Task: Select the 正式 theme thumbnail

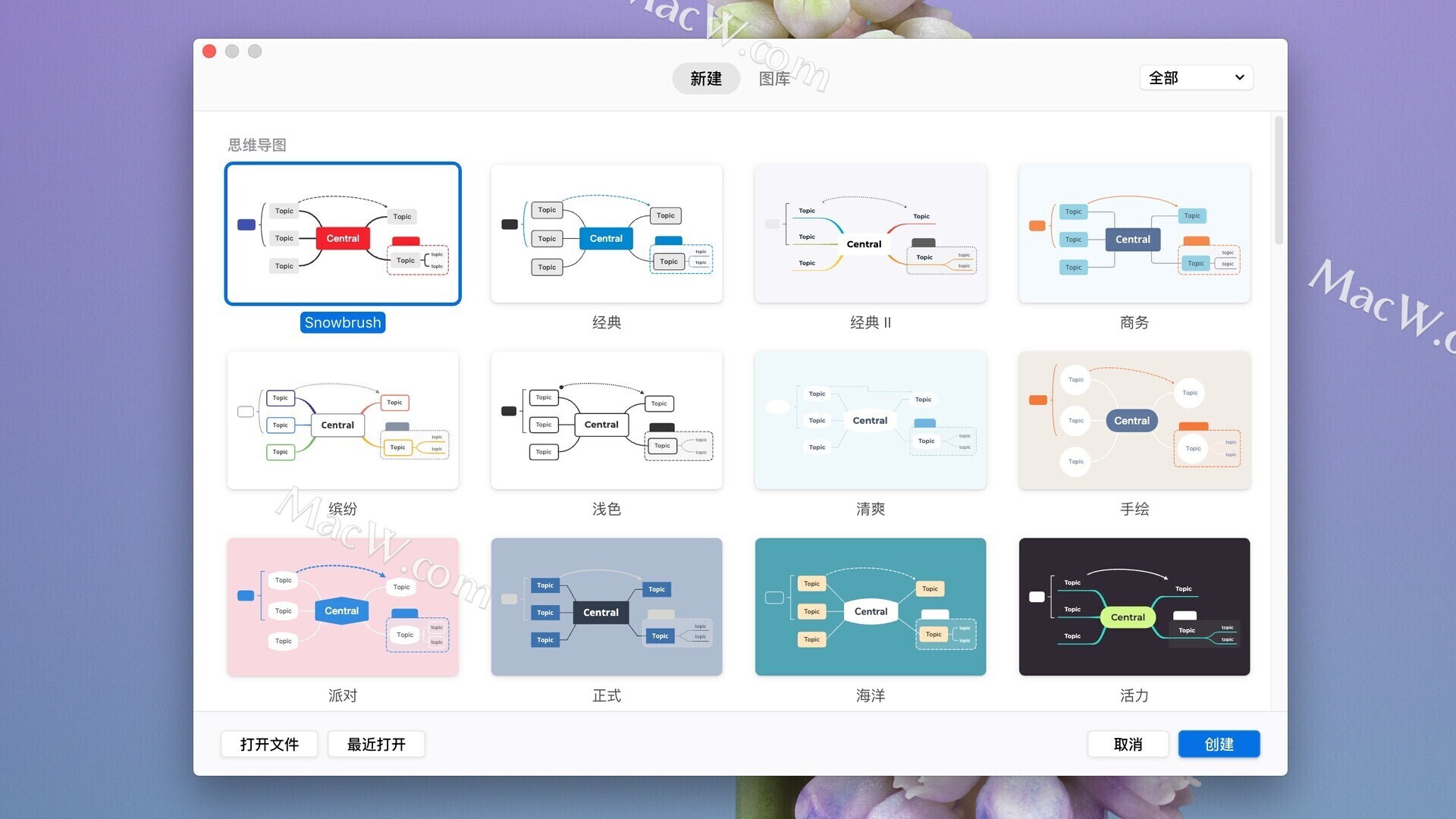Action: click(607, 607)
